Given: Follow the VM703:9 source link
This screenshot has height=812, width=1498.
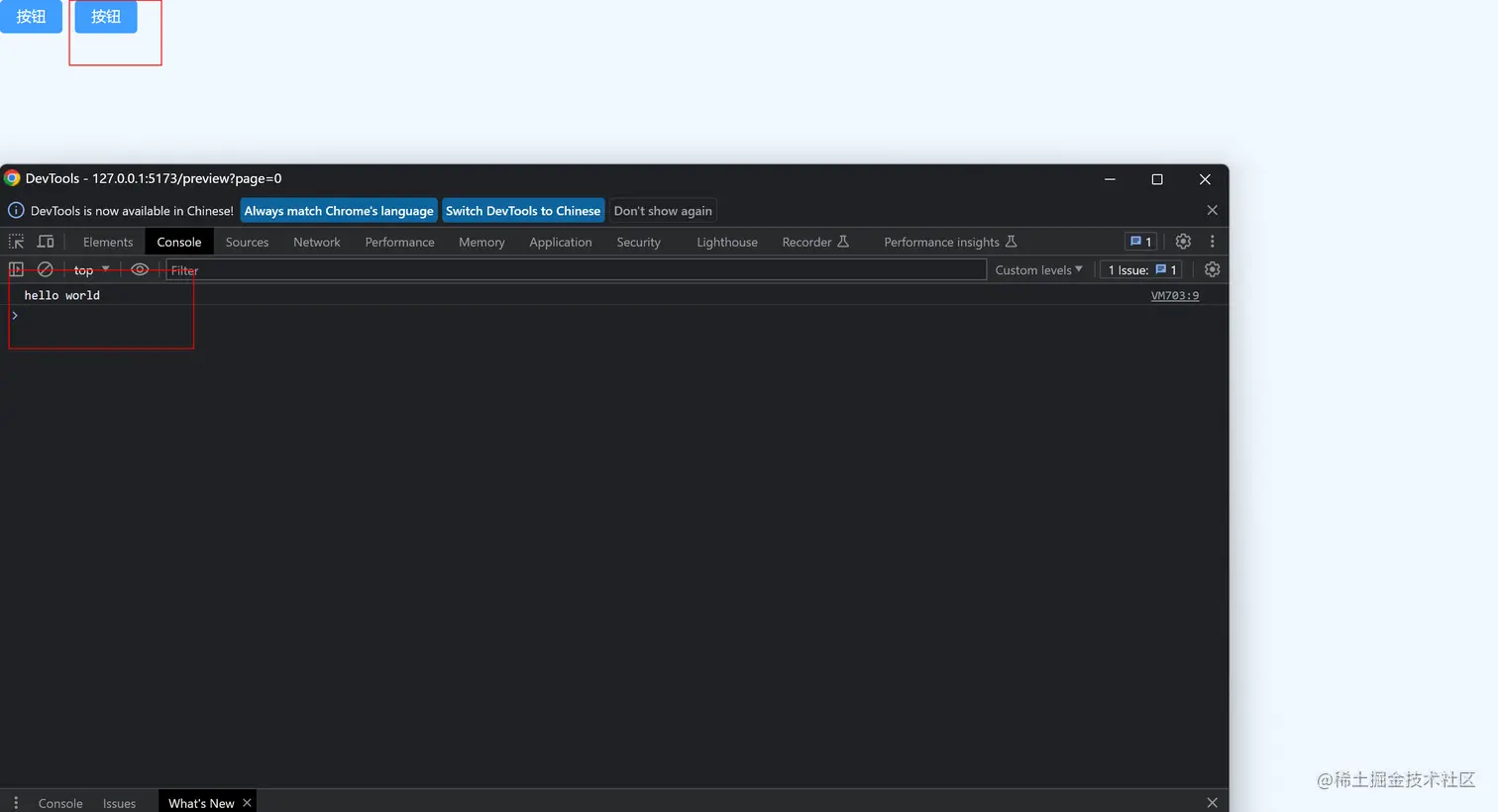Looking at the screenshot, I should click(1175, 295).
